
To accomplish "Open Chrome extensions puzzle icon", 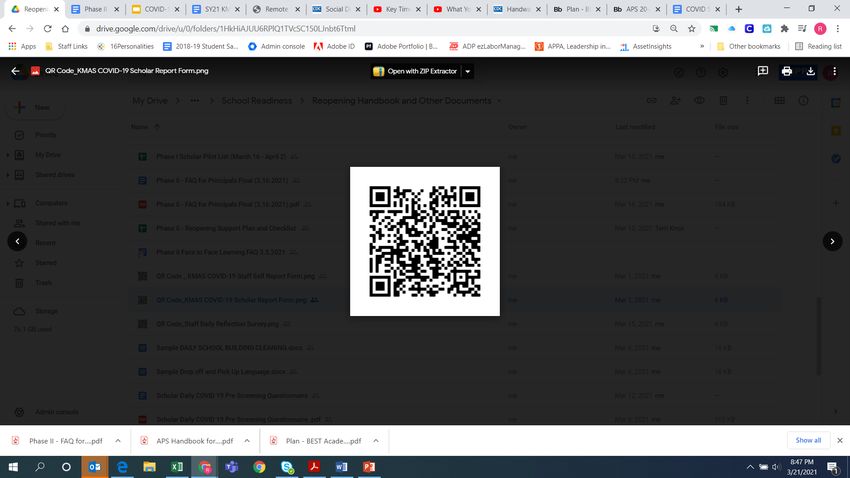I will coord(784,29).
